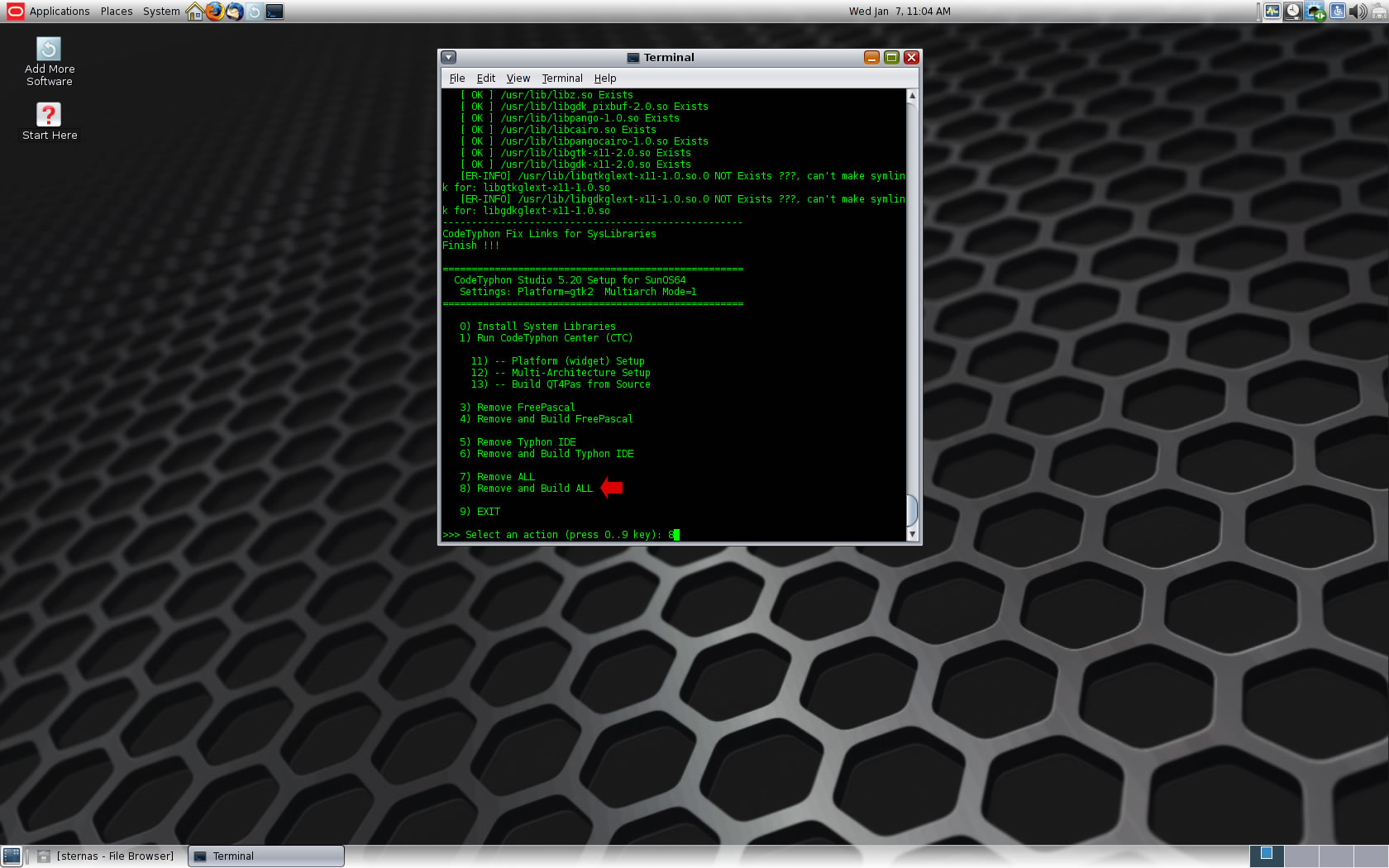The height and width of the screenshot is (868, 1389).
Task: Click the '0) Install System Libraries' line
Action: click(537, 327)
